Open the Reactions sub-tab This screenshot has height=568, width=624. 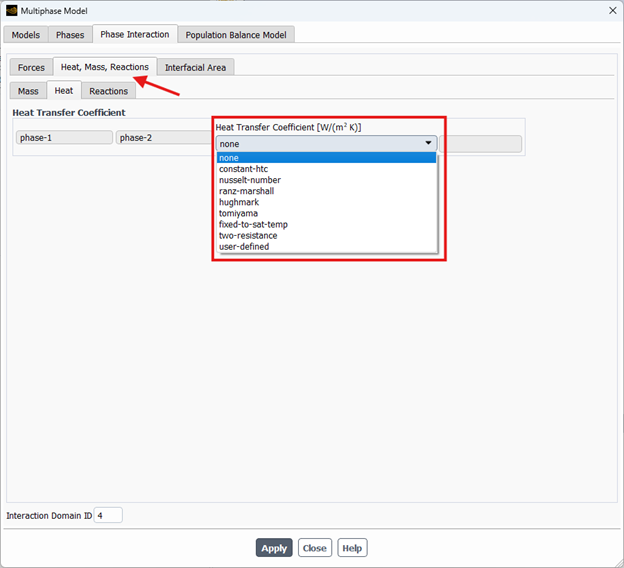coord(108,91)
